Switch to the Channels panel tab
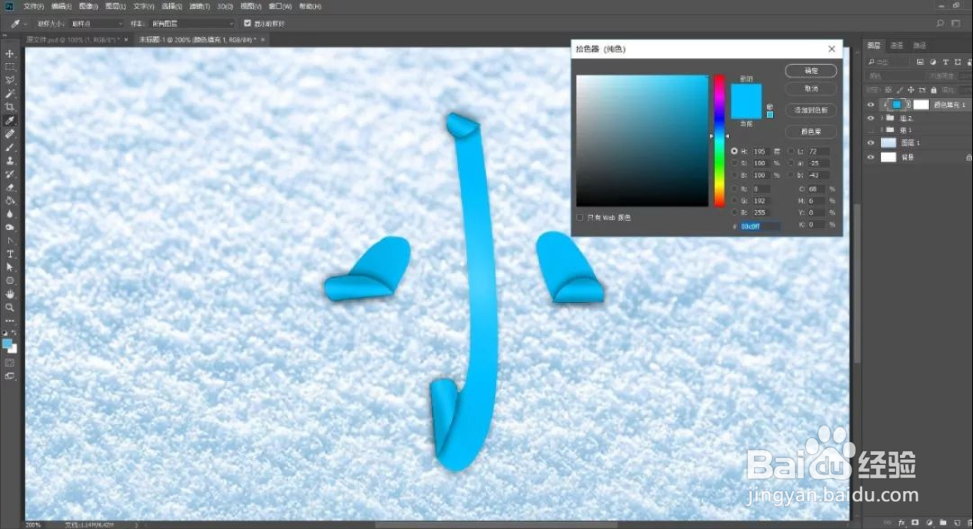Viewport: 973px width, 529px height. pos(897,45)
